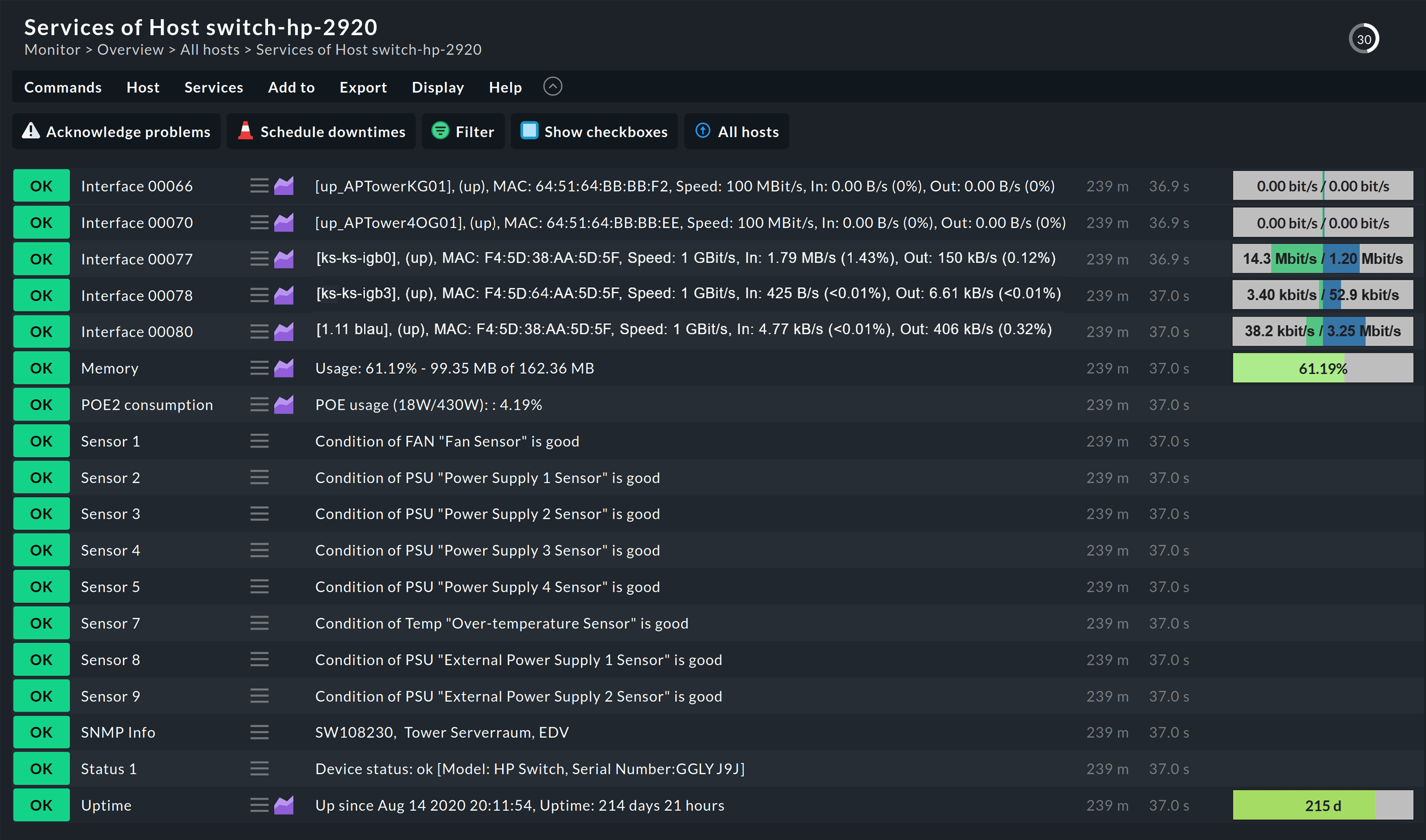
Task: Open graph icon for POE2 consumption
Action: pyautogui.click(x=283, y=404)
